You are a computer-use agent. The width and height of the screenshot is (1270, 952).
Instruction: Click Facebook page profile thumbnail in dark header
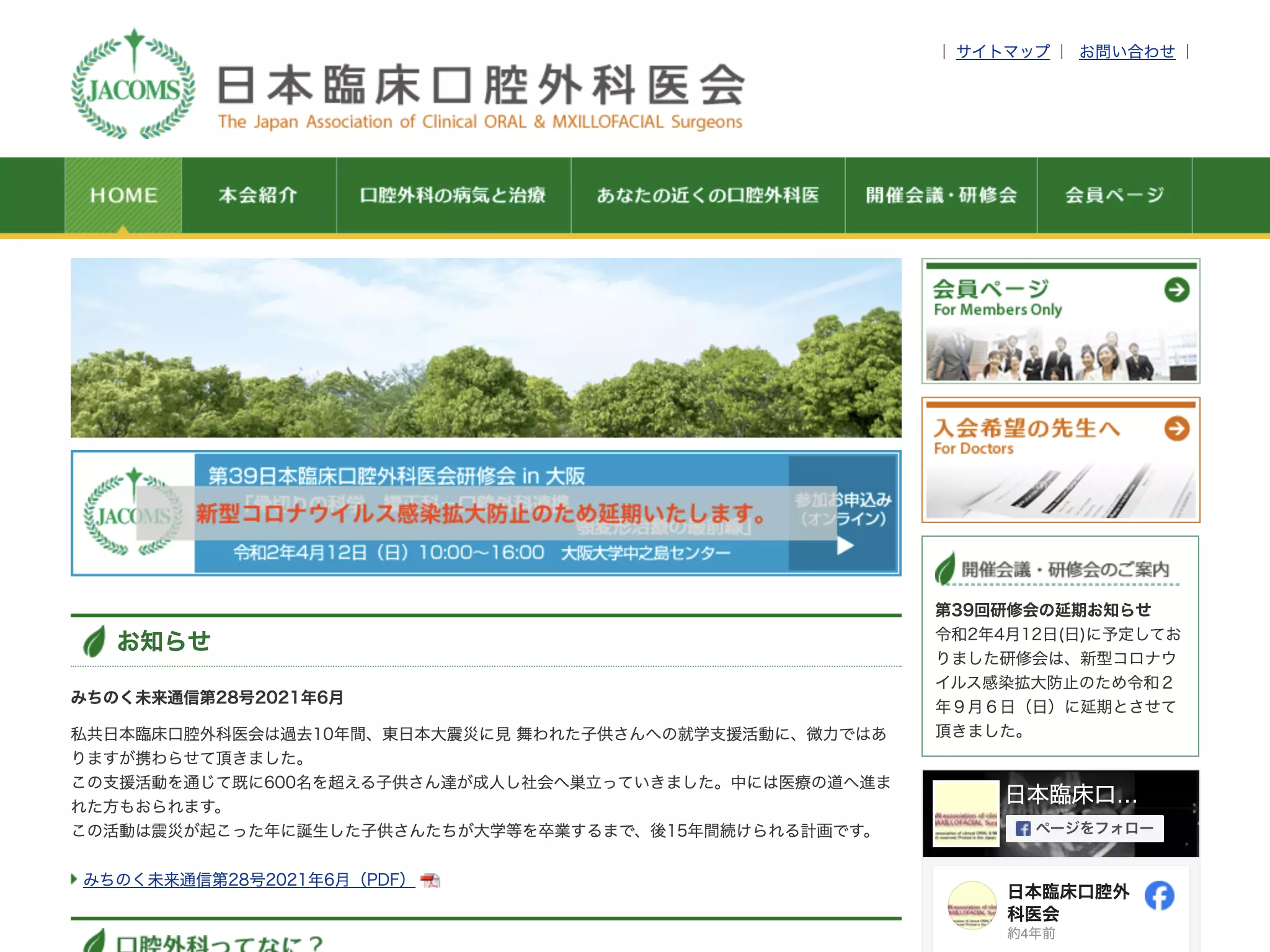point(966,814)
